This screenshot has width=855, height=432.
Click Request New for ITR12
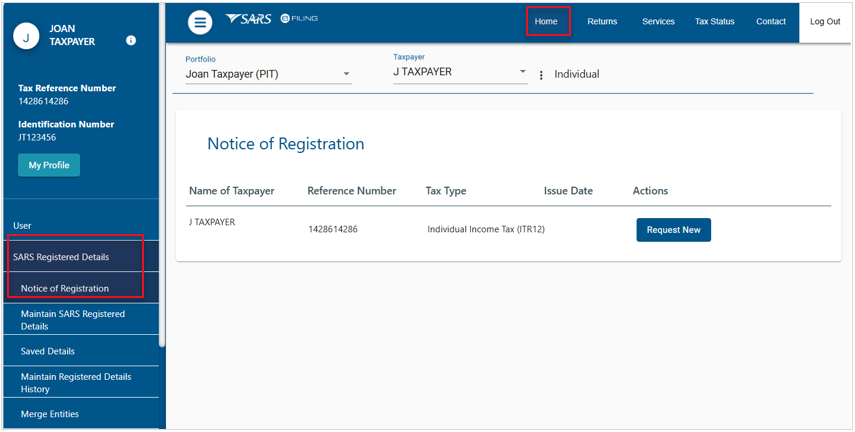tap(673, 230)
